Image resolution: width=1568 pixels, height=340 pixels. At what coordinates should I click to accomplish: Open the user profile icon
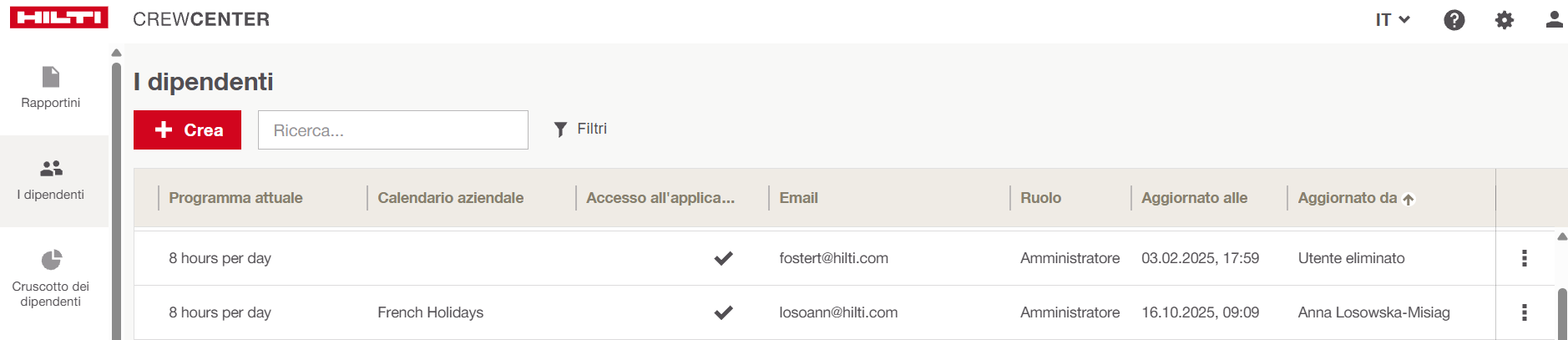point(1553,19)
